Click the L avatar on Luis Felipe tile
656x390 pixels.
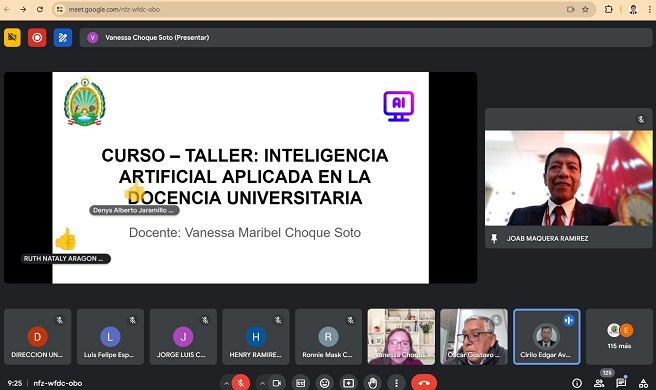[110, 336]
